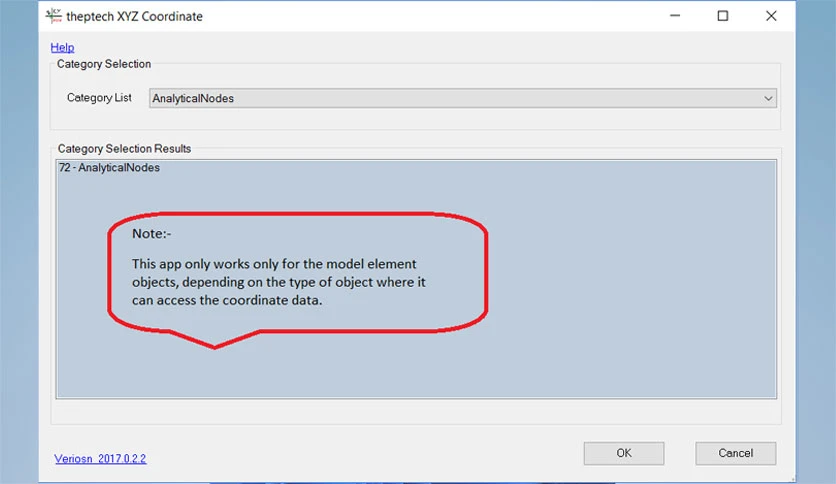This screenshot has height=484, width=836.
Task: Click the 'Category List' label
Action: click(99, 98)
